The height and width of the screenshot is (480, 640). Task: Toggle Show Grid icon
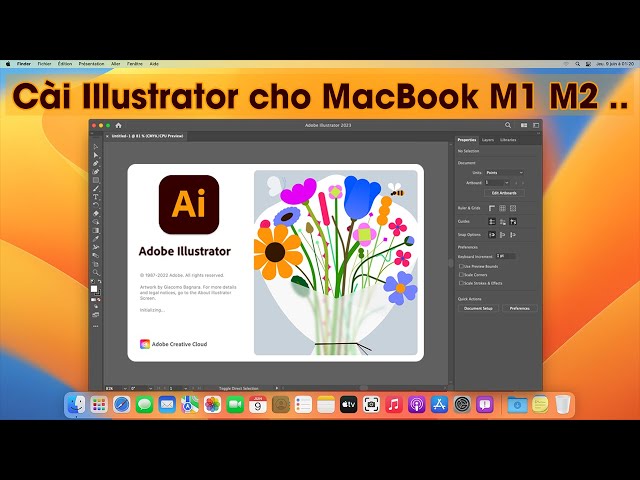point(502,208)
